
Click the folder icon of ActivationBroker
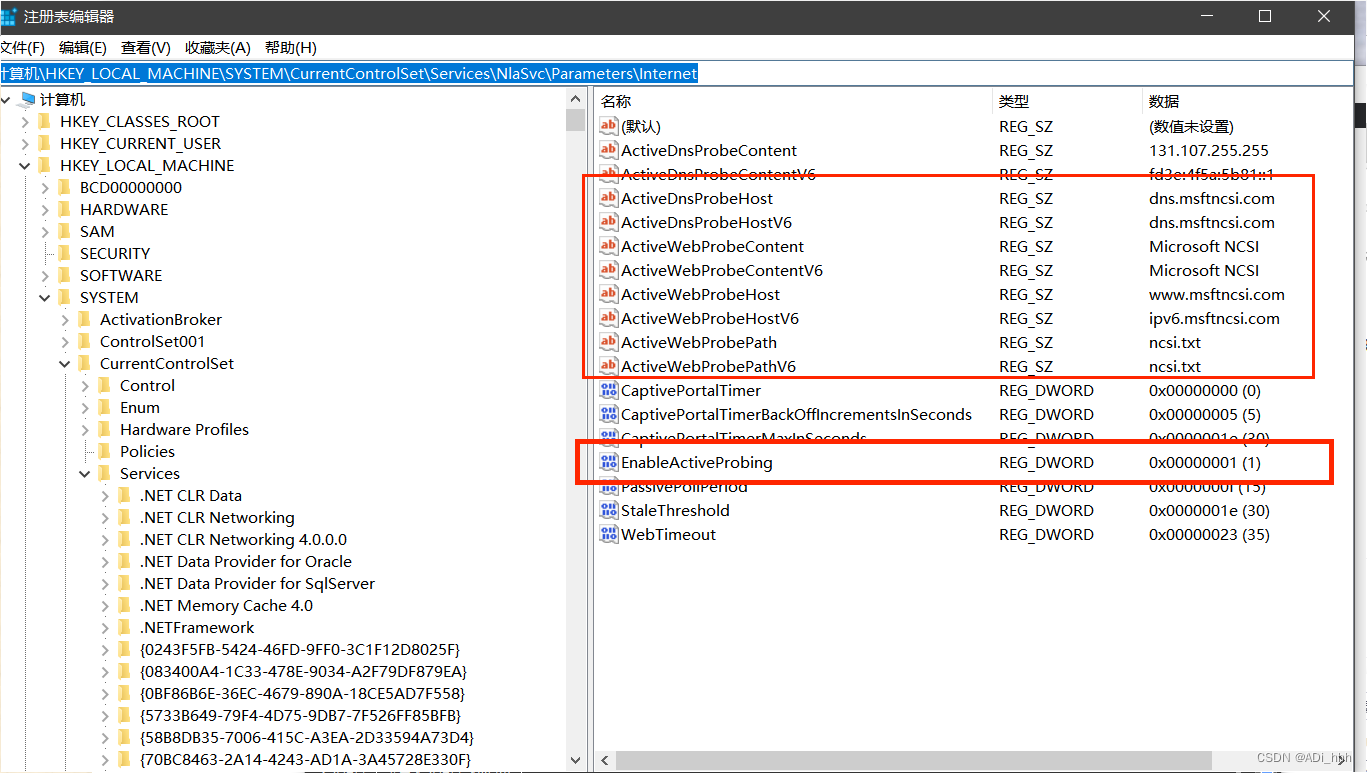click(84, 319)
